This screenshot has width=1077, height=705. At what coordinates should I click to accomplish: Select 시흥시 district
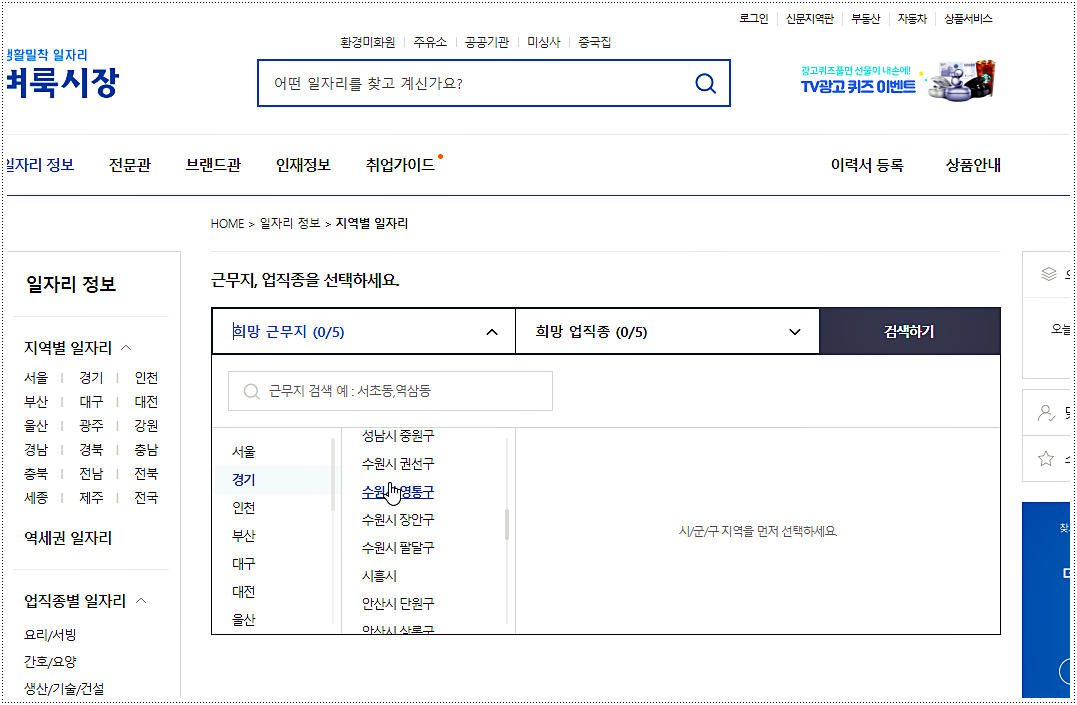click(x=379, y=576)
